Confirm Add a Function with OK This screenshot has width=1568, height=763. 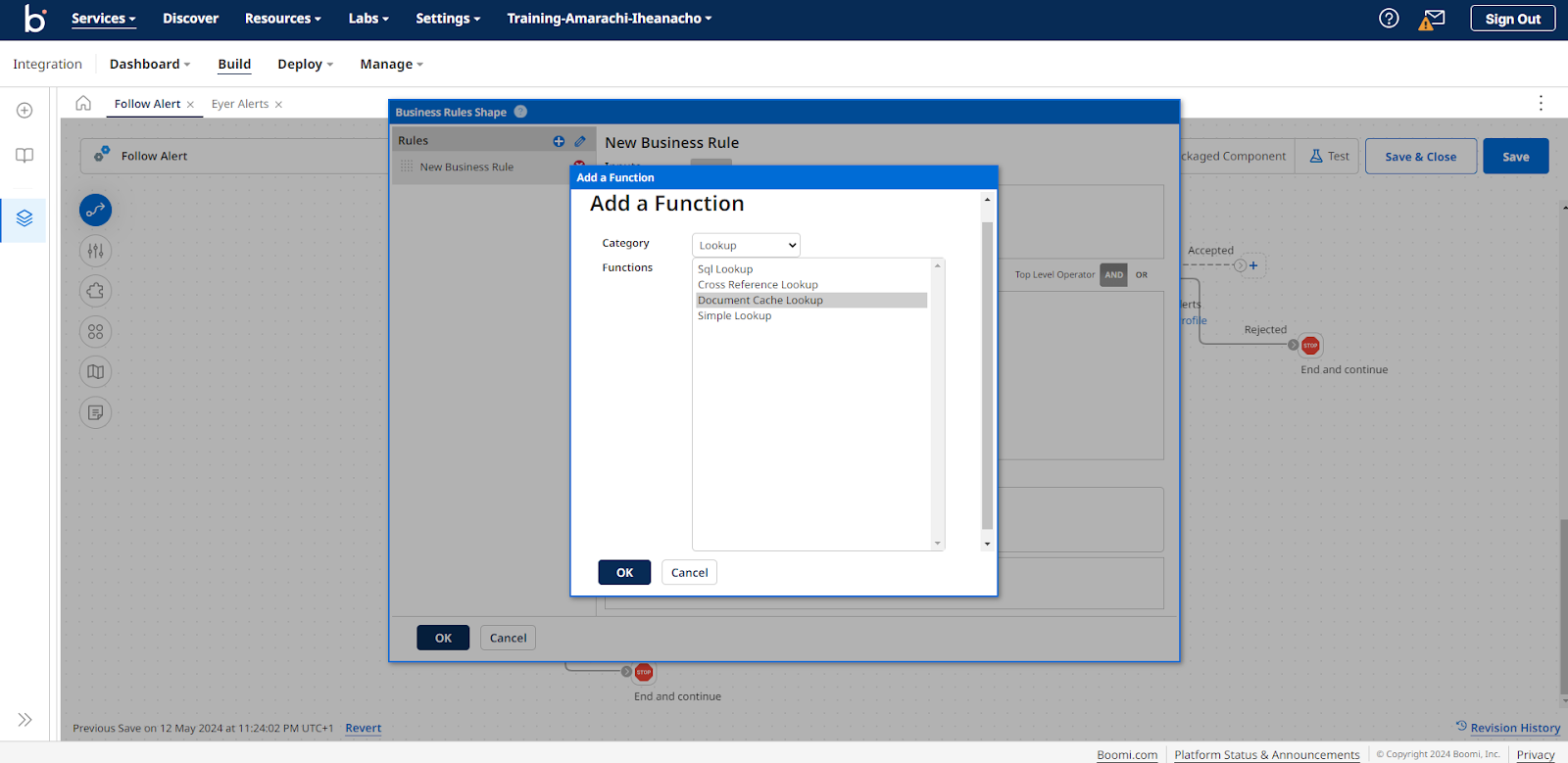pyautogui.click(x=624, y=572)
